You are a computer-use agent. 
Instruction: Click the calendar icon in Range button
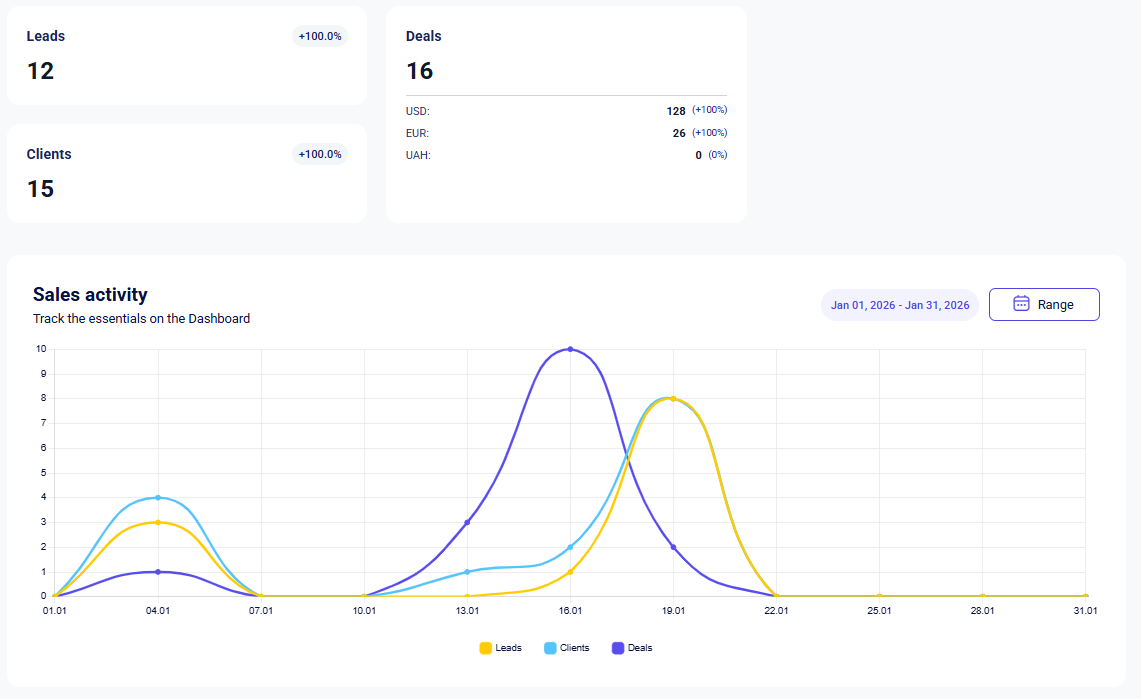[x=1021, y=304]
